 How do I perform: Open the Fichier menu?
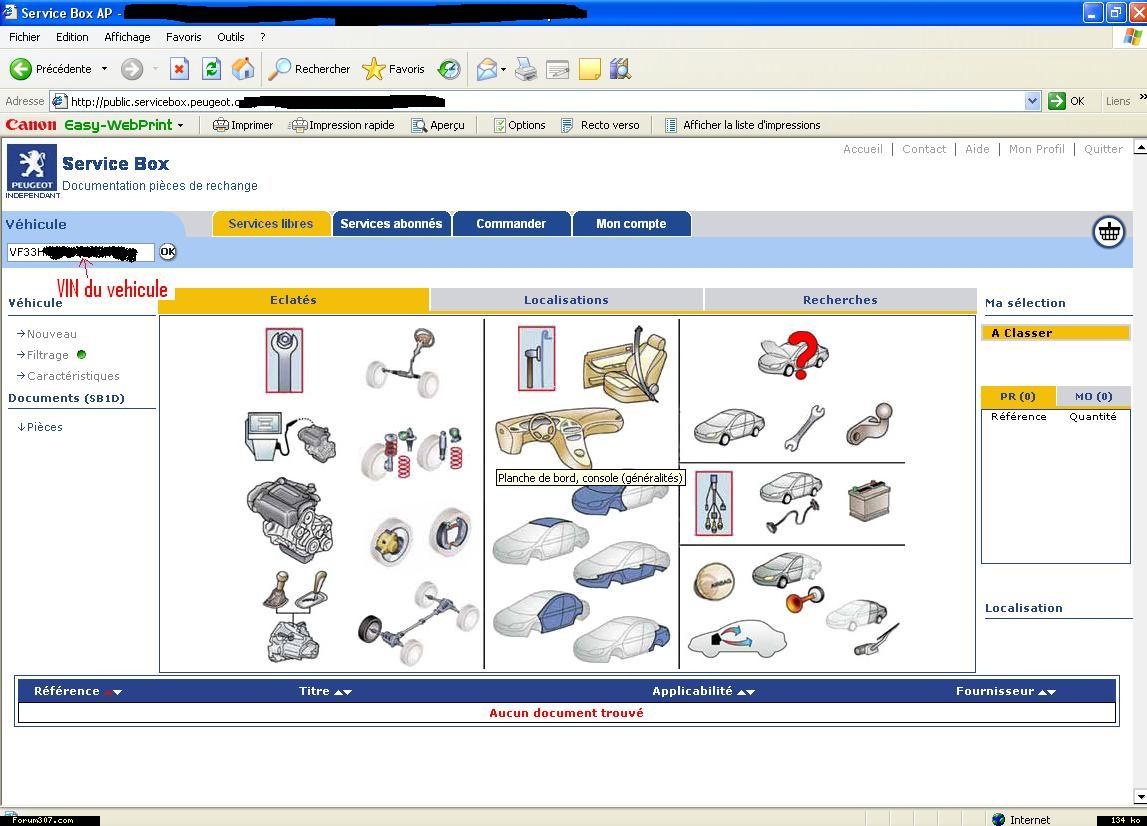click(x=24, y=37)
